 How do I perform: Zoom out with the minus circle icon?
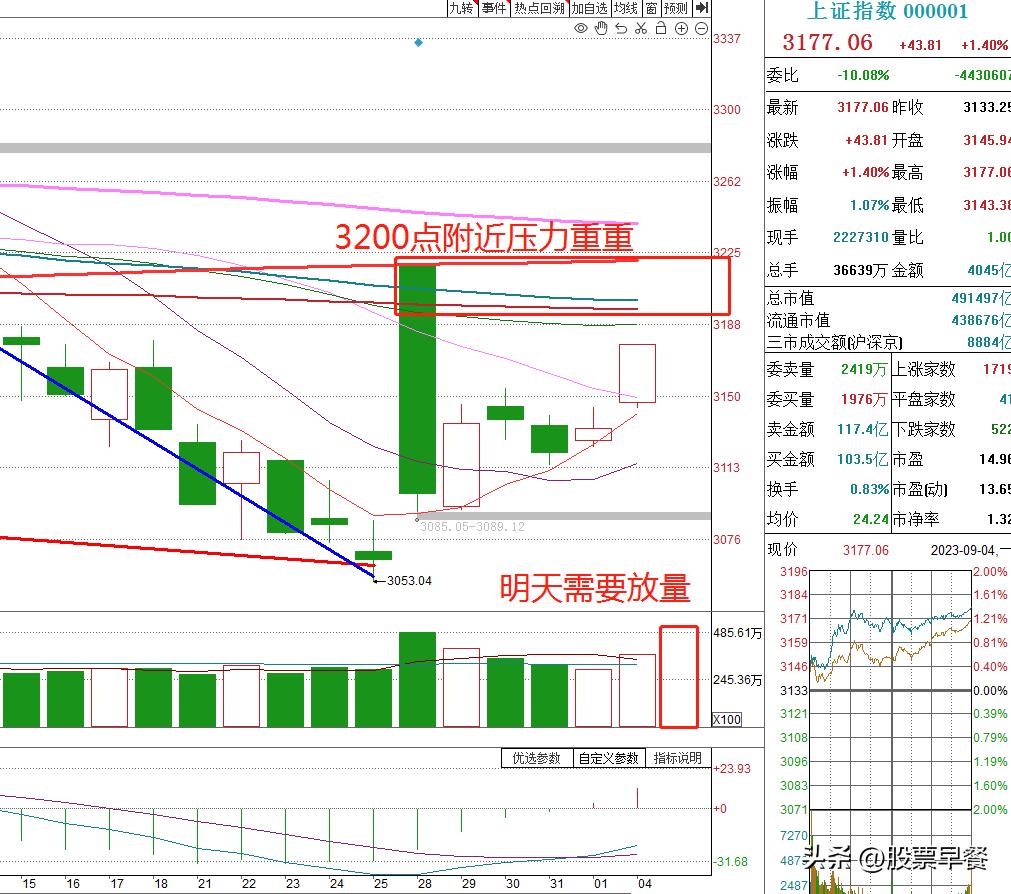point(702,28)
